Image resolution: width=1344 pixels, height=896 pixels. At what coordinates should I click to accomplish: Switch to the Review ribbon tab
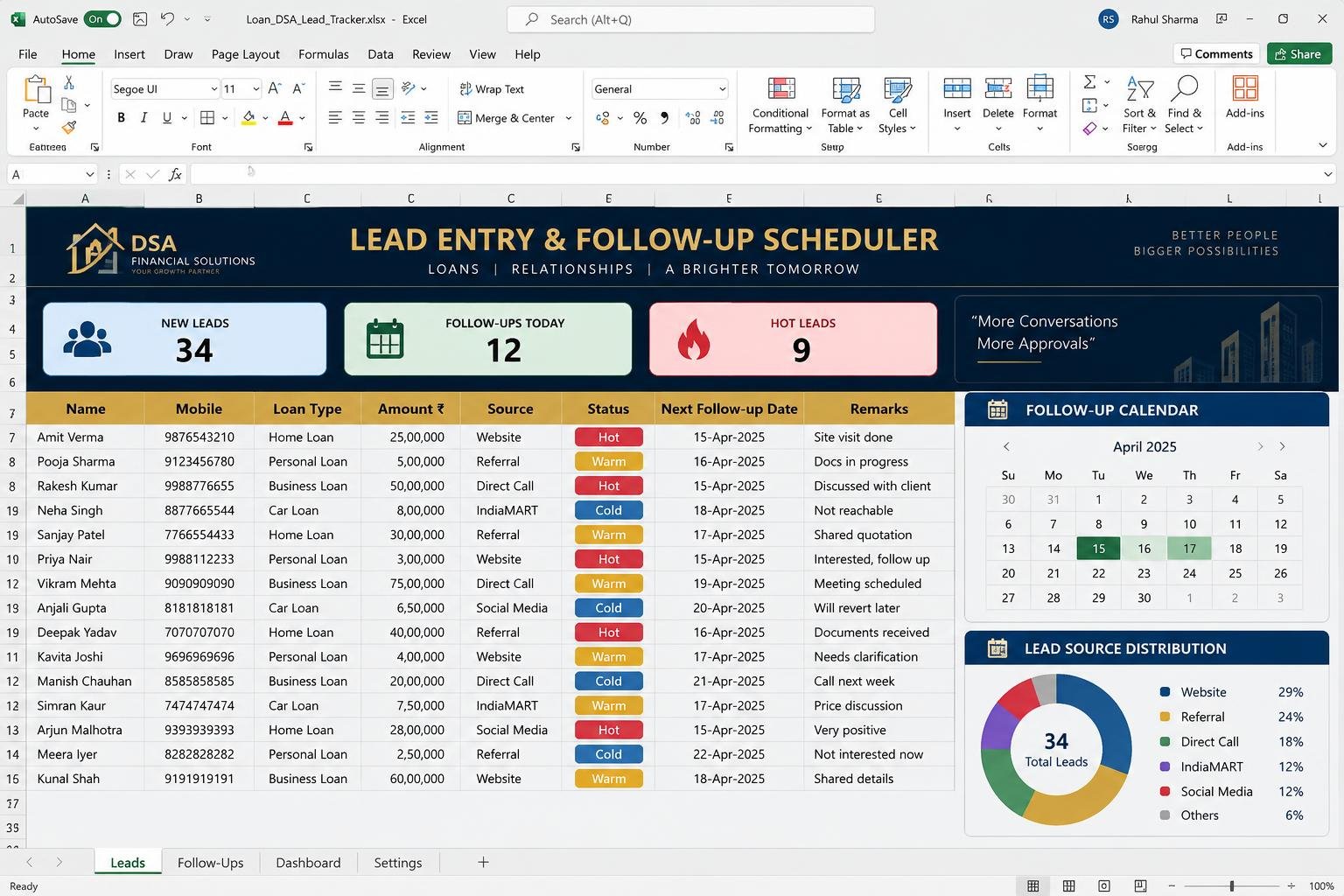pos(431,54)
